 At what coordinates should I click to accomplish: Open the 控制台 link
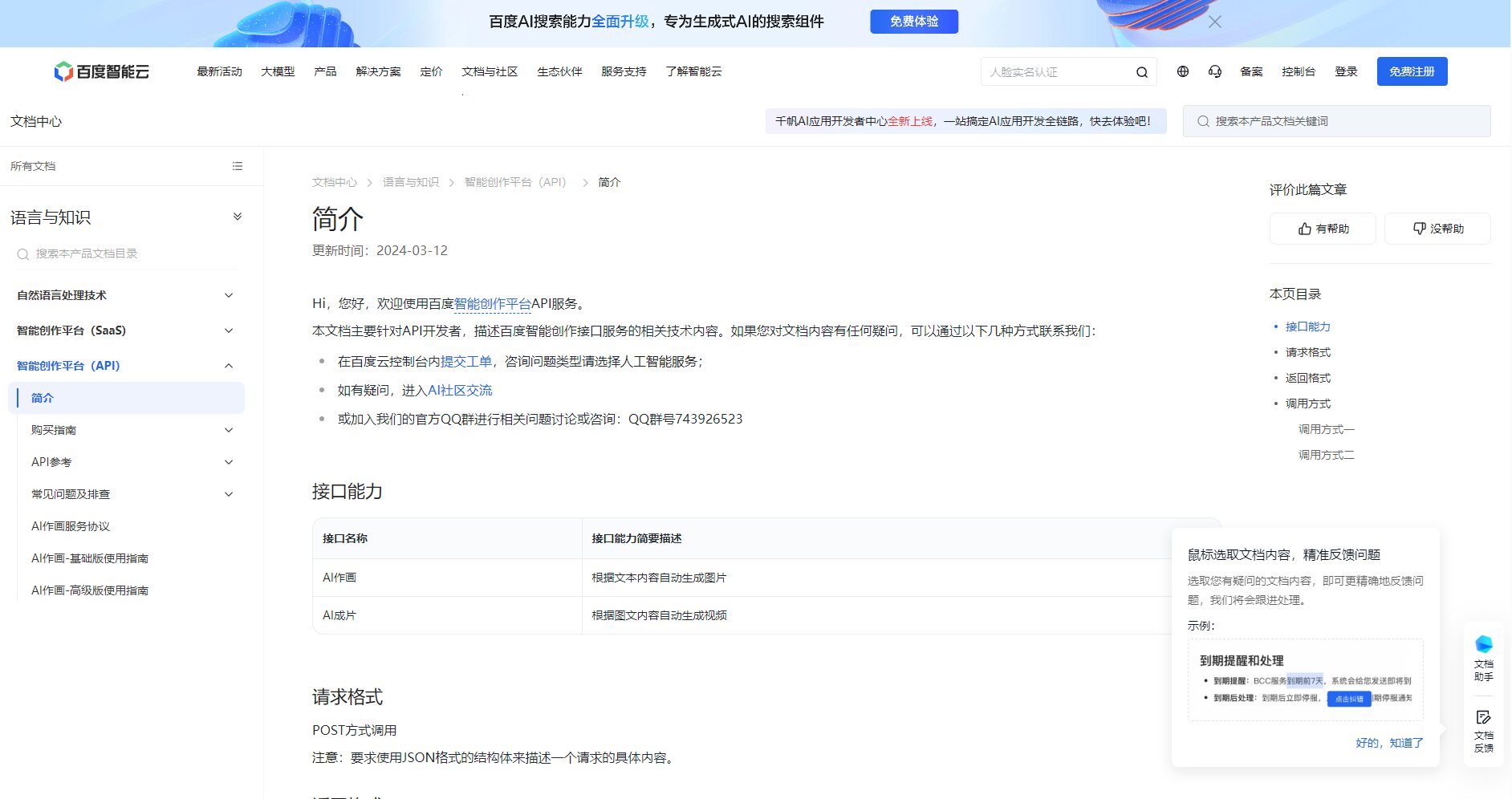(1299, 71)
